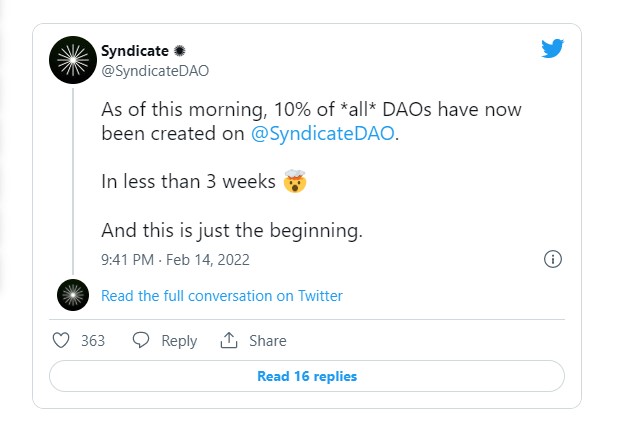Image resolution: width=622 pixels, height=429 pixels.
Task: Like the tweet with the heart icon
Action: tap(61, 340)
